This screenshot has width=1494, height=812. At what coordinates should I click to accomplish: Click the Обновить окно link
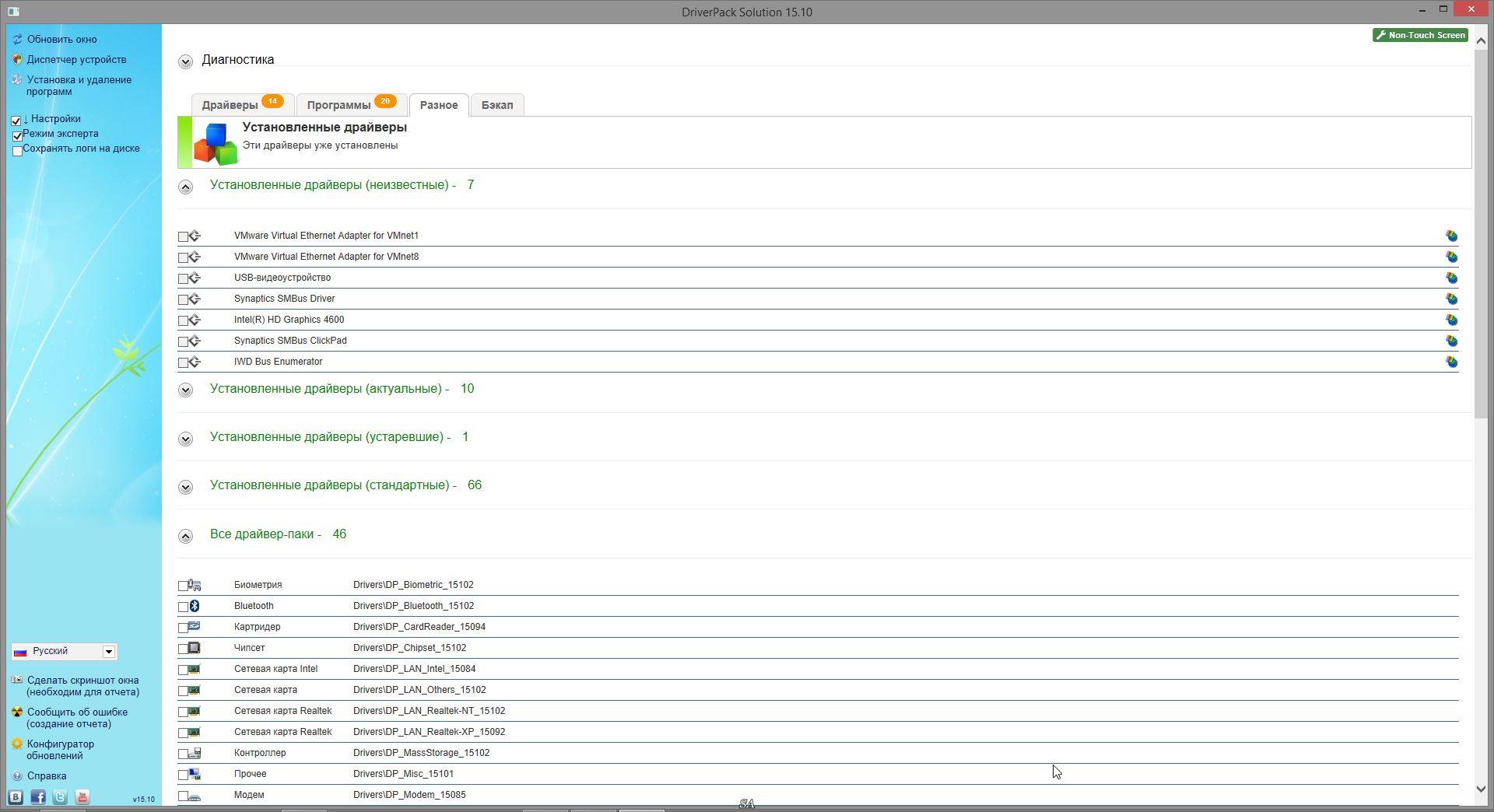tap(62, 39)
